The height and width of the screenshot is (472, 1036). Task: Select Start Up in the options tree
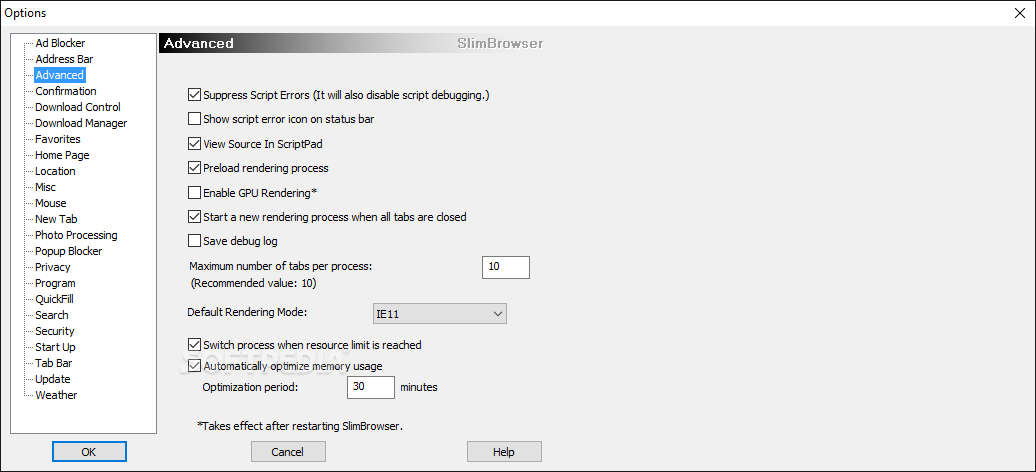click(x=55, y=347)
